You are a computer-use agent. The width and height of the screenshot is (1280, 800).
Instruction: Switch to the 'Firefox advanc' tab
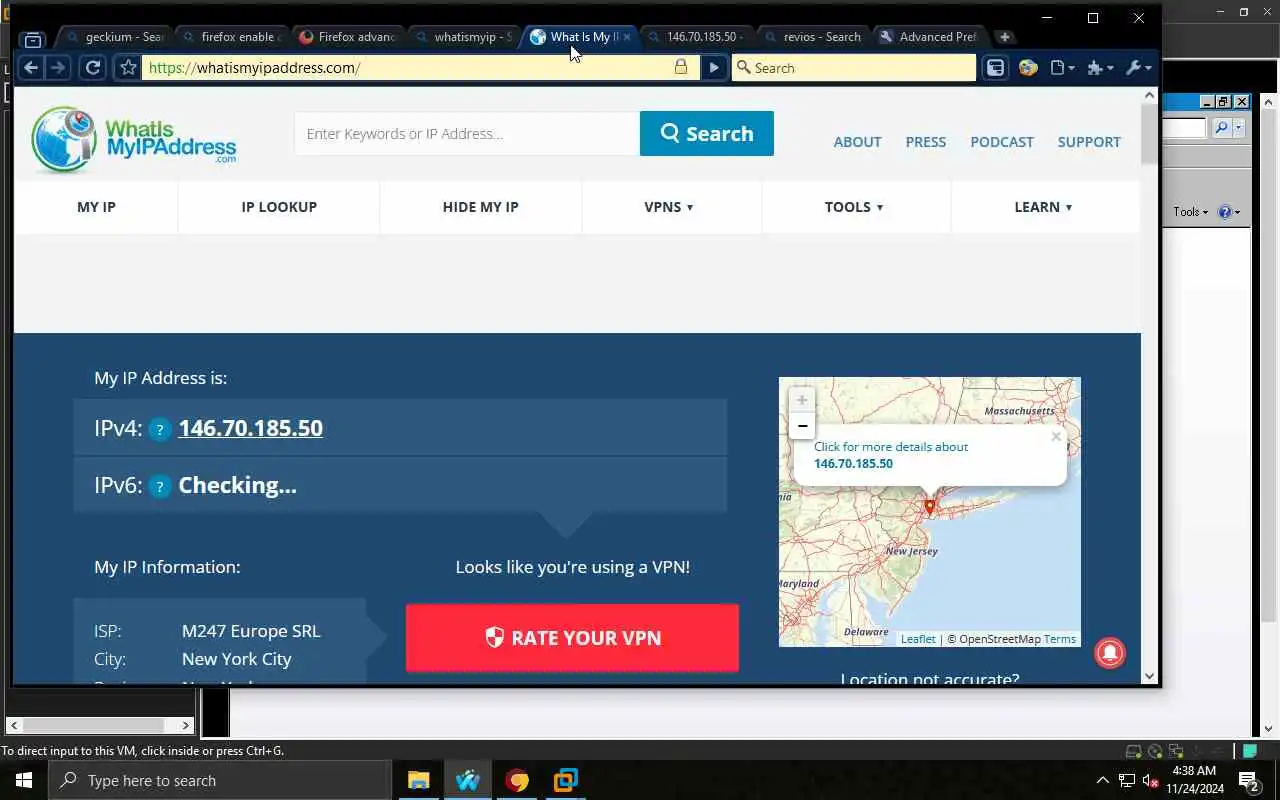click(348, 37)
